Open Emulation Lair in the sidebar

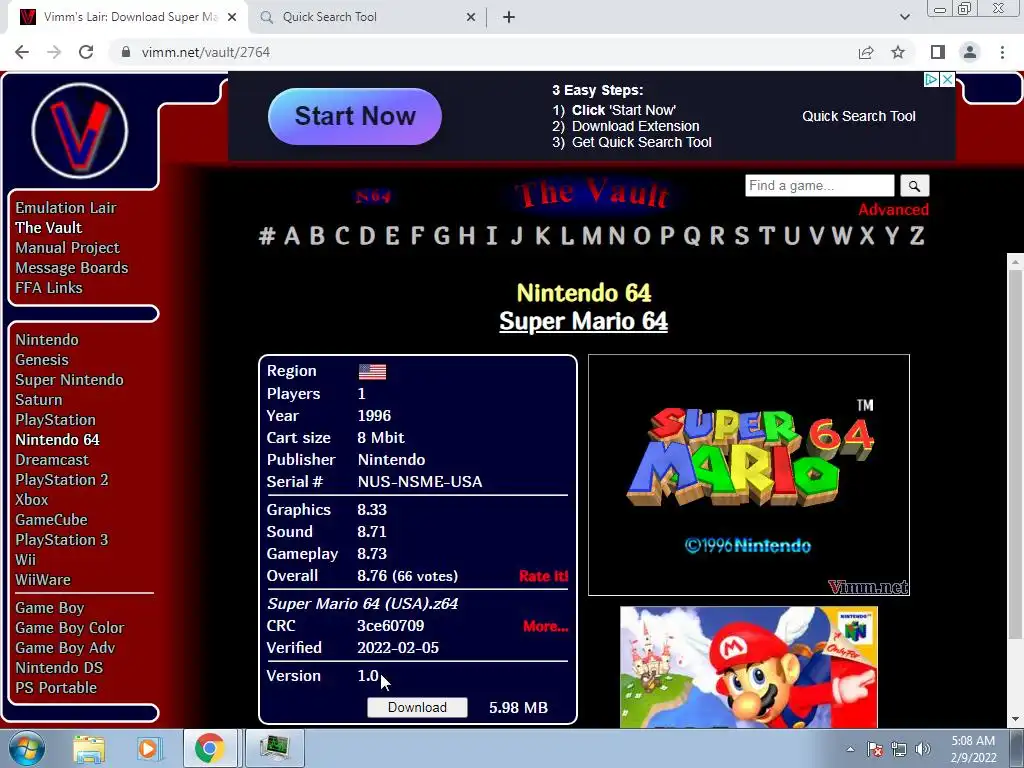coord(66,208)
